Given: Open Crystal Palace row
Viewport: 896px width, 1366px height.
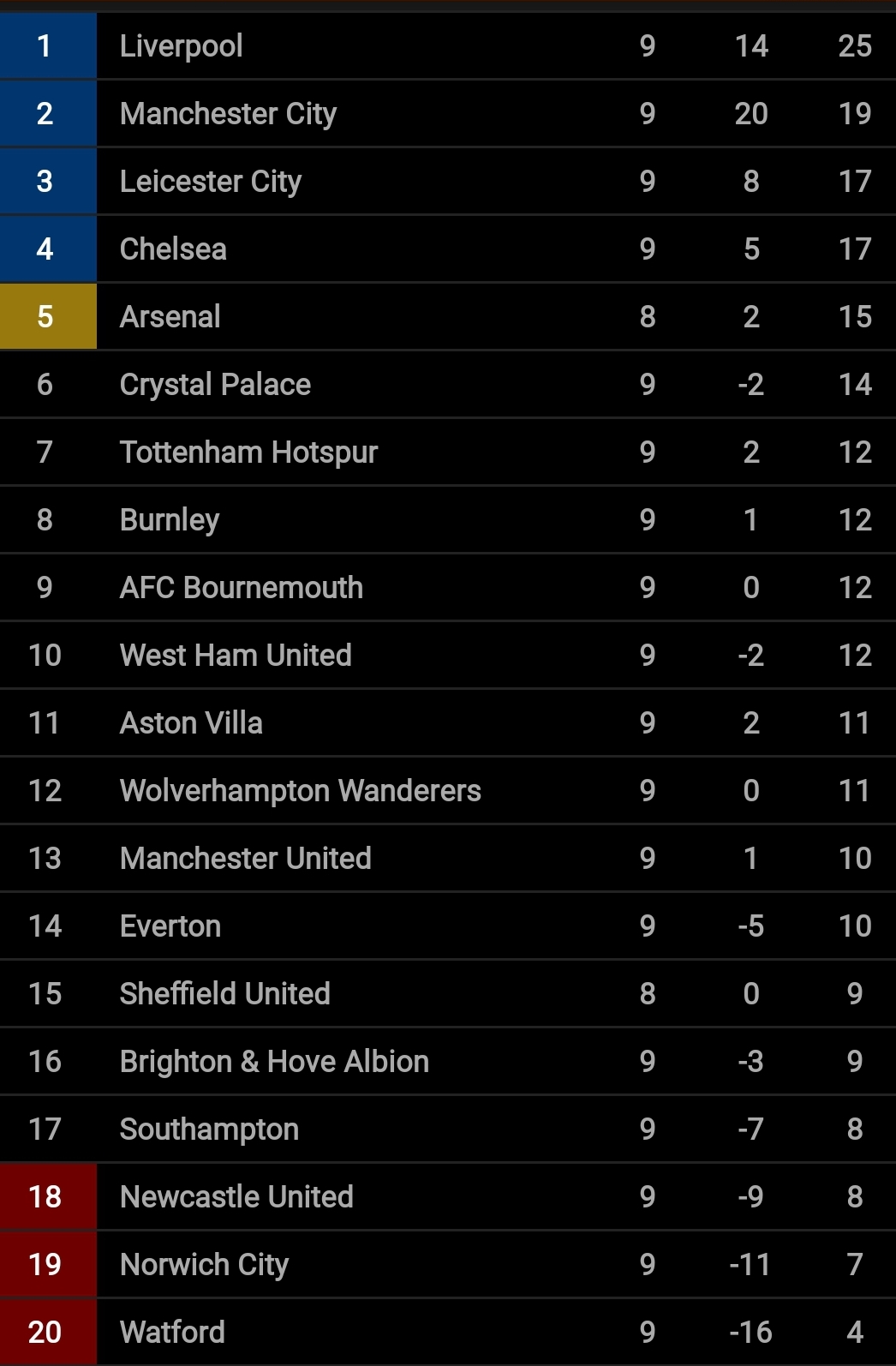Looking at the screenshot, I should click(448, 384).
